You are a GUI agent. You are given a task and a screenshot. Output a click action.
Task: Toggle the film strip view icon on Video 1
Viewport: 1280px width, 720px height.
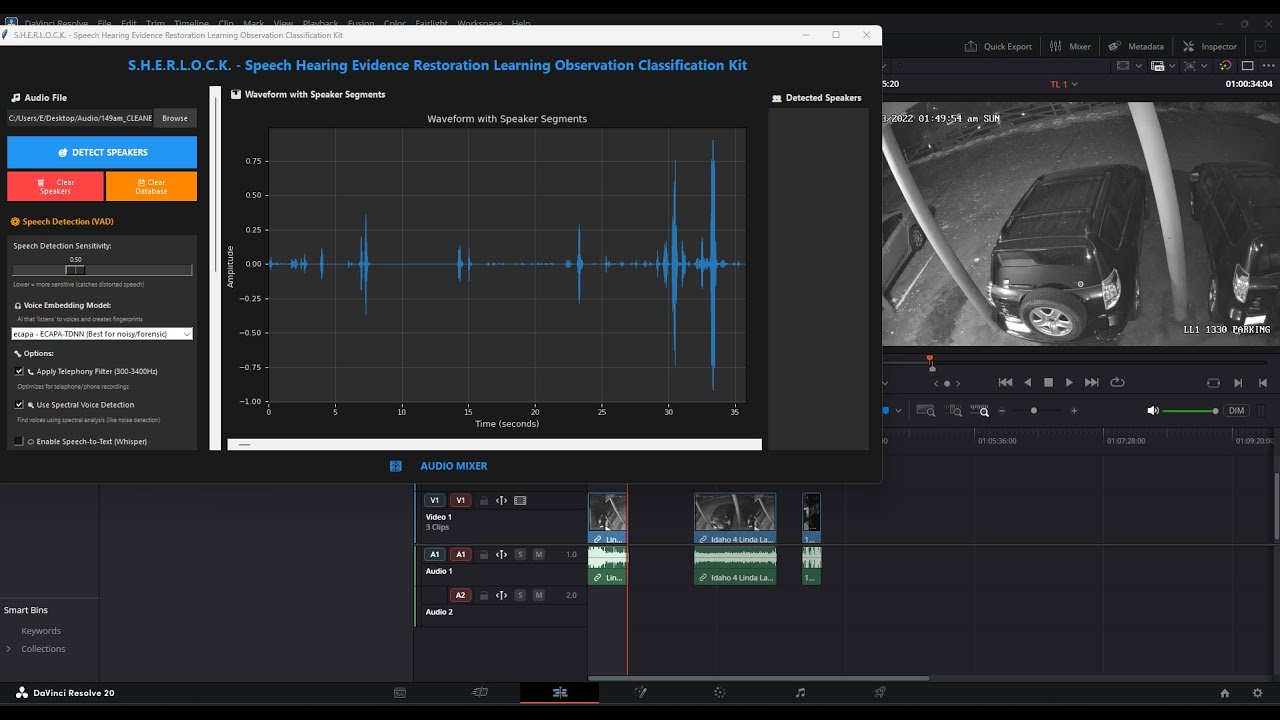[x=520, y=500]
